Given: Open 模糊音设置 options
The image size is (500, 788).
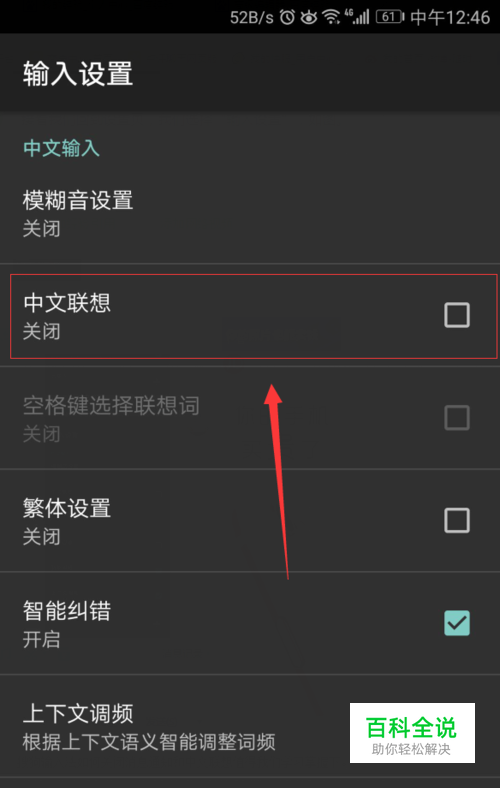Looking at the screenshot, I should (250, 213).
